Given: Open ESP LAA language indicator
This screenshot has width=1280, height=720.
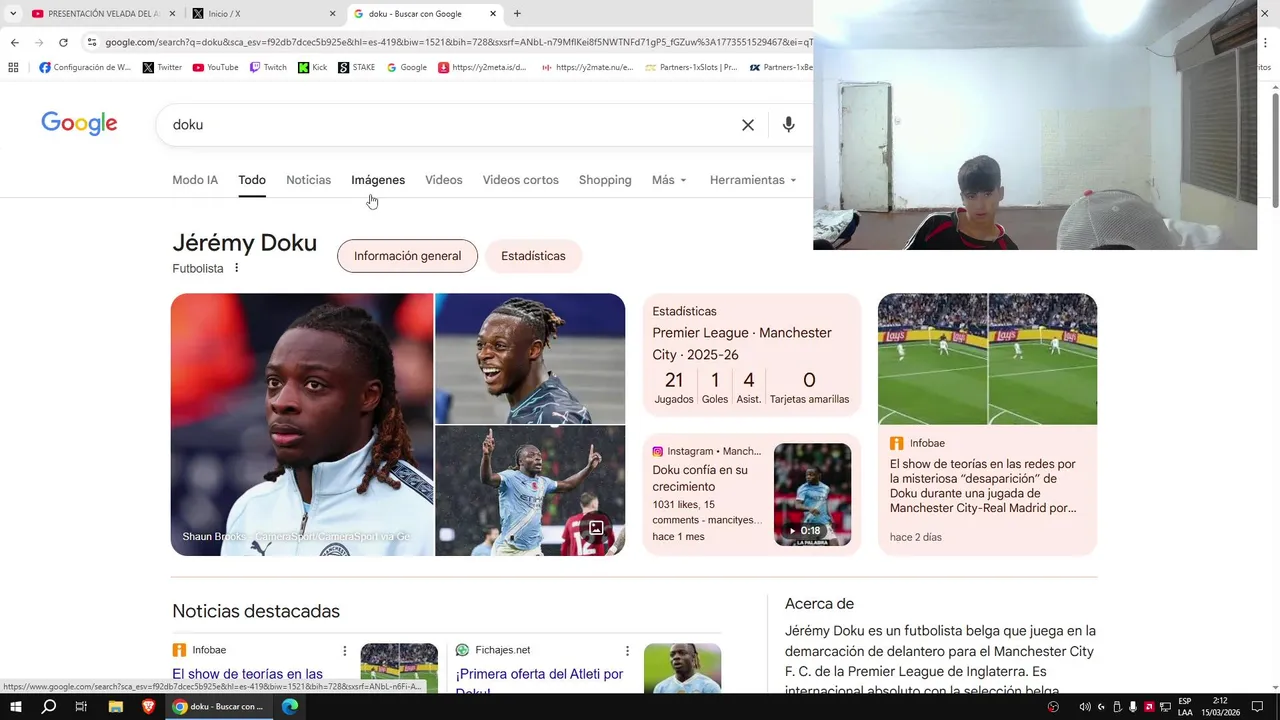Looking at the screenshot, I should [x=1185, y=707].
